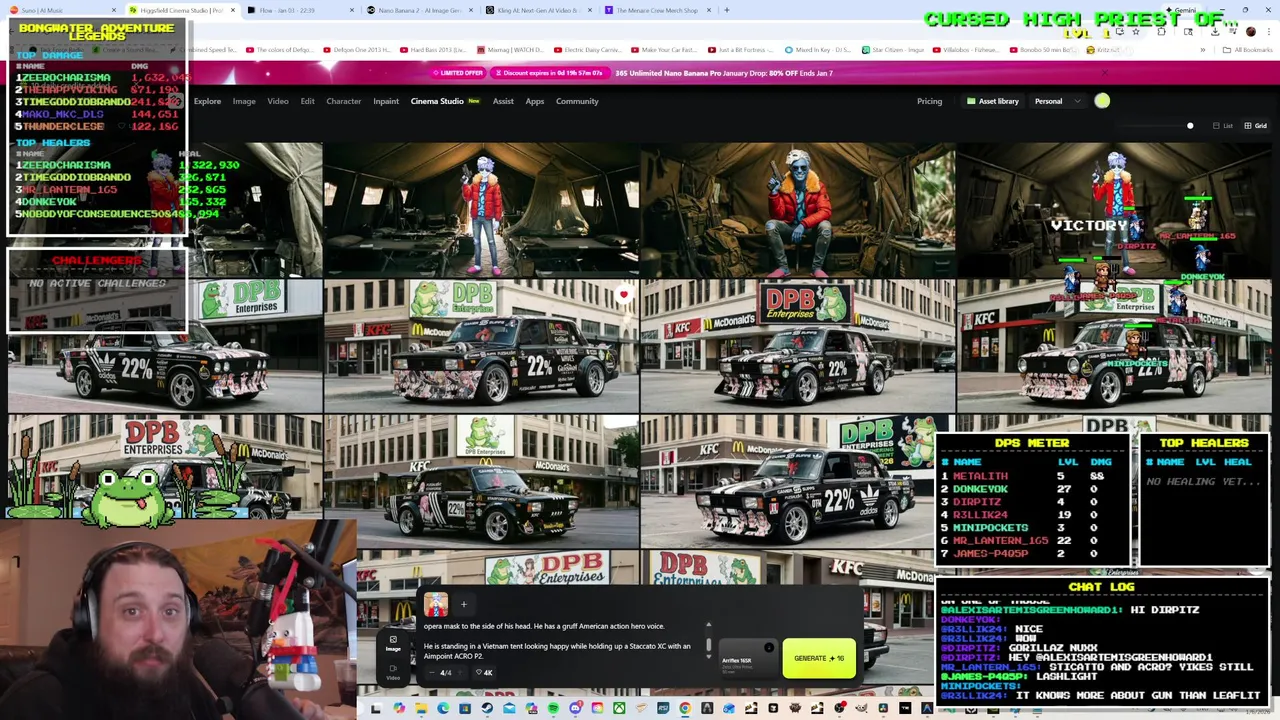Open Steam from the taskbar

pyautogui.click(x=487, y=708)
